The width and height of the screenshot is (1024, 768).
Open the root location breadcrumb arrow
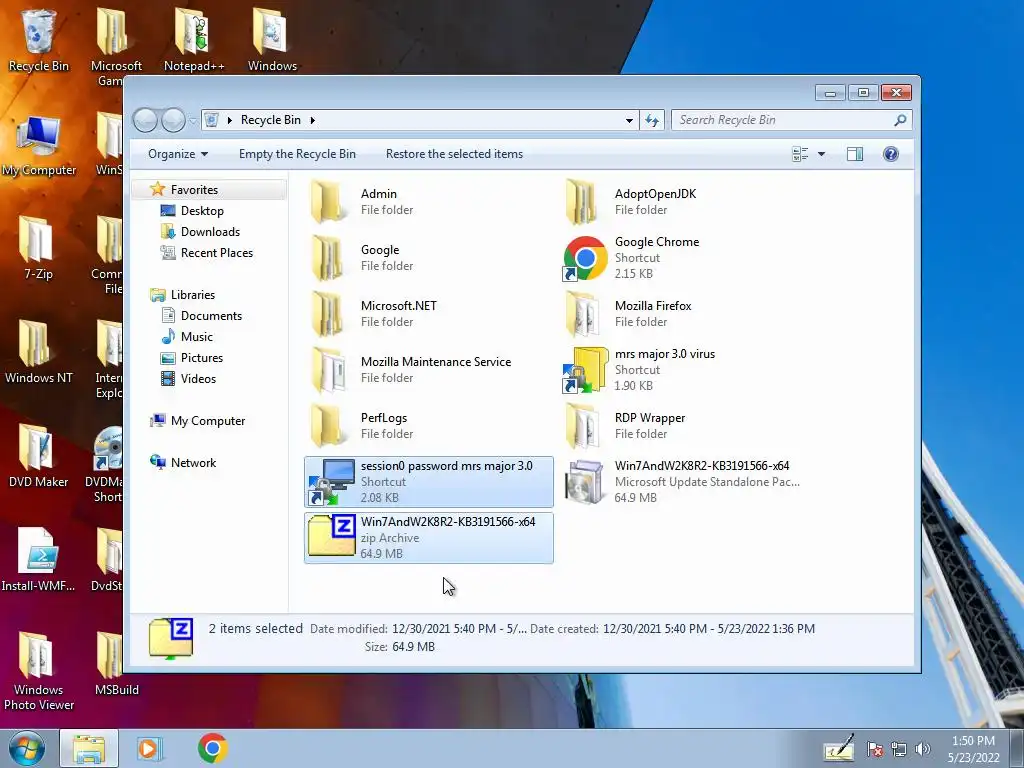tap(229, 120)
